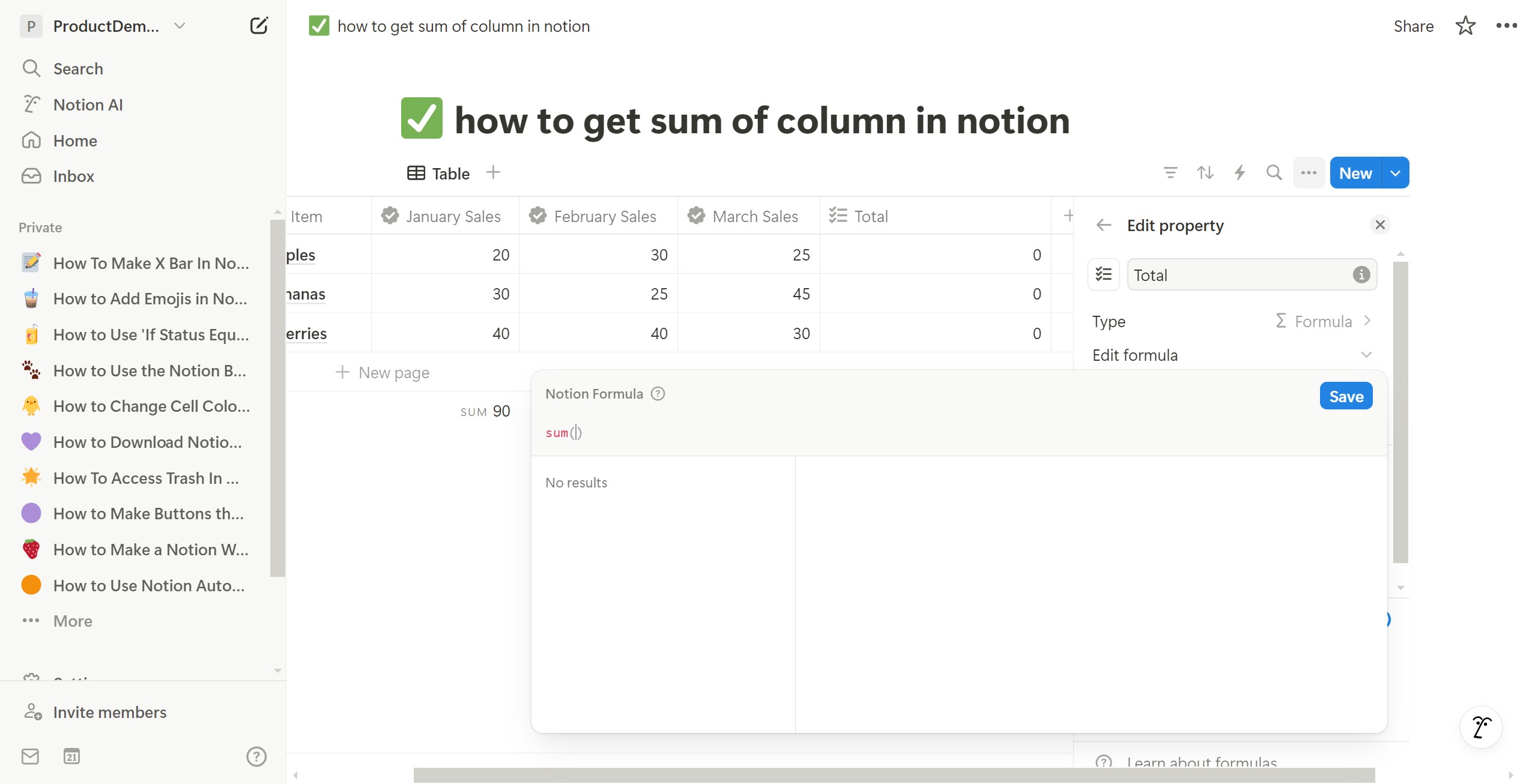Click the sidebar vertical scrollbar
Viewport: 1538px width, 784px height.
(277, 397)
